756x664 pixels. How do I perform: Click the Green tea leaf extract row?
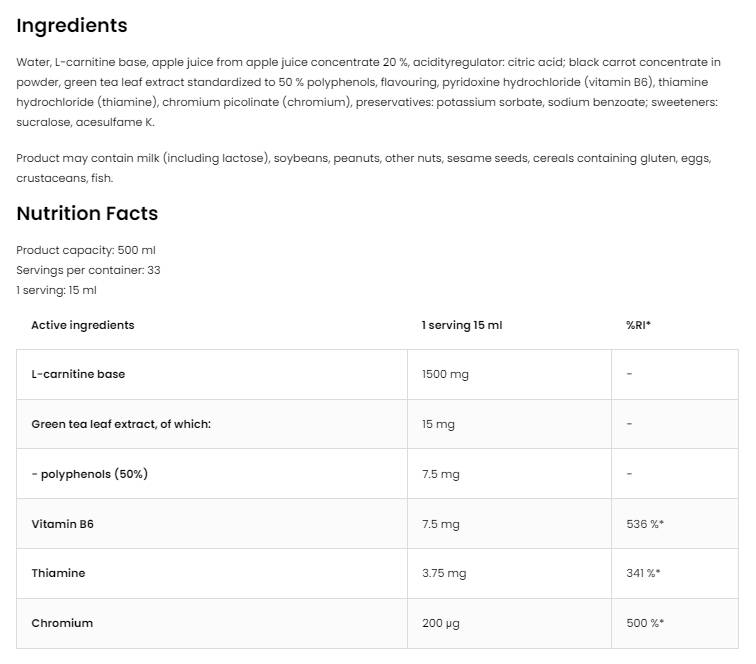click(121, 424)
